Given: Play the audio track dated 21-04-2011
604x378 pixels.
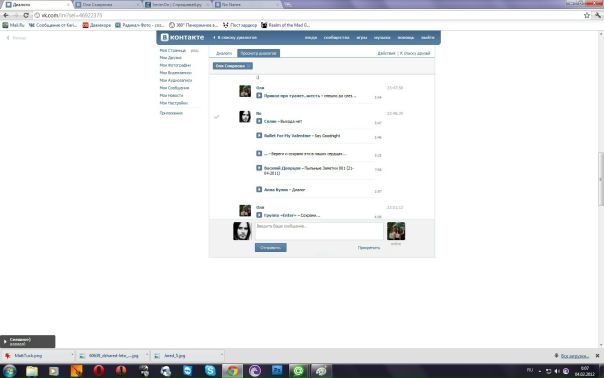Looking at the screenshot, I should coord(259,168).
